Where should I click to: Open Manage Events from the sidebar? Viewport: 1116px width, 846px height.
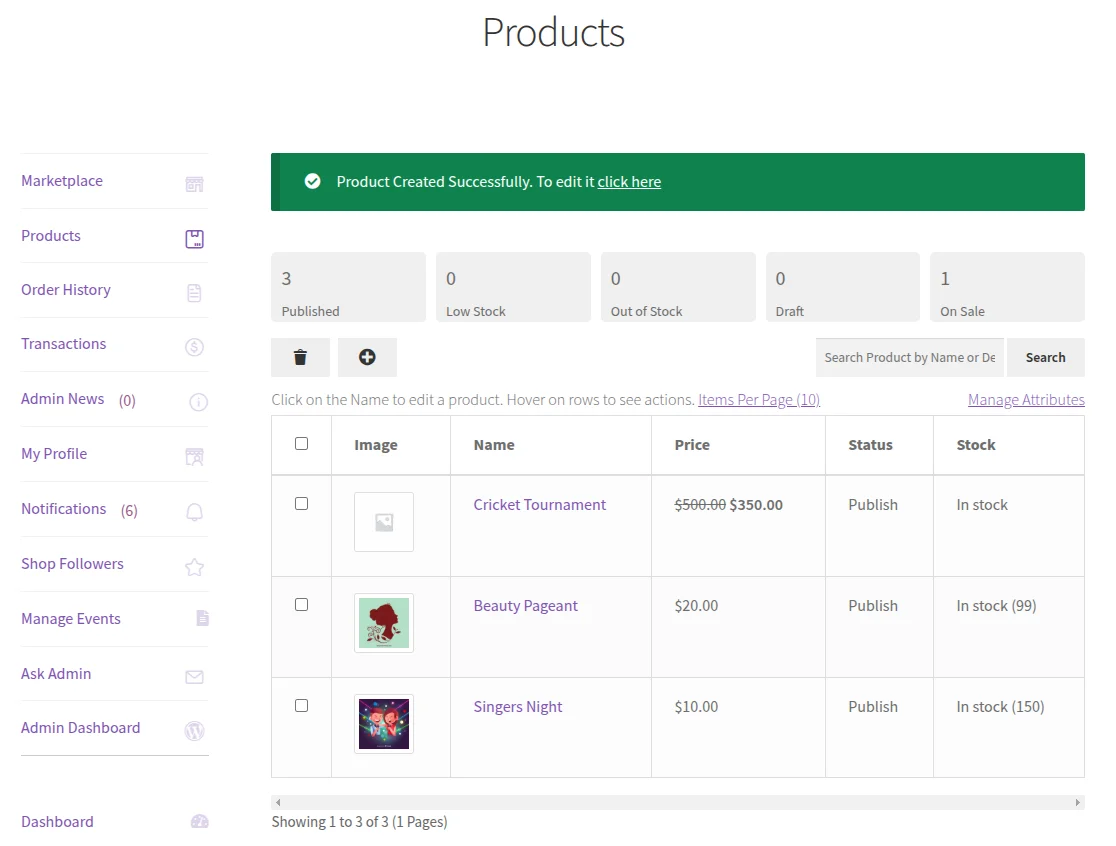(70, 619)
